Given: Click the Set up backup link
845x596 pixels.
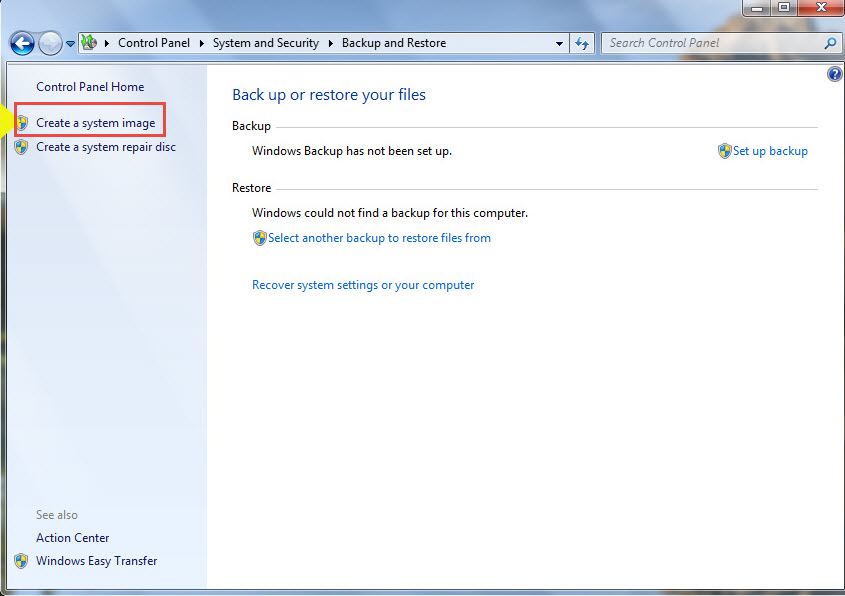Looking at the screenshot, I should [770, 151].
